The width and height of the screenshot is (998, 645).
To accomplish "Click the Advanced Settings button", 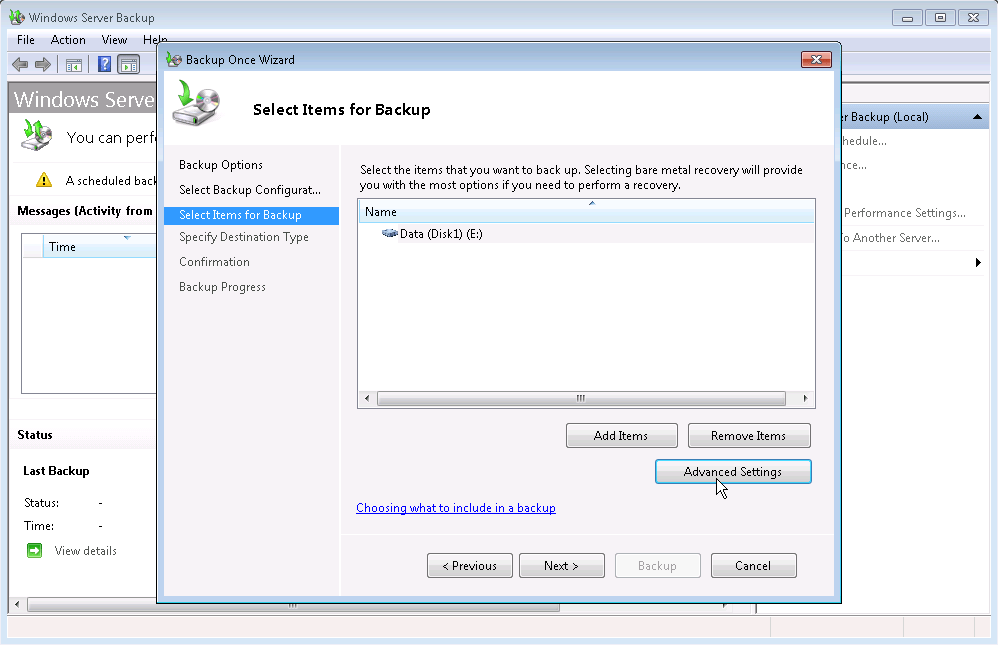I will (x=733, y=471).
